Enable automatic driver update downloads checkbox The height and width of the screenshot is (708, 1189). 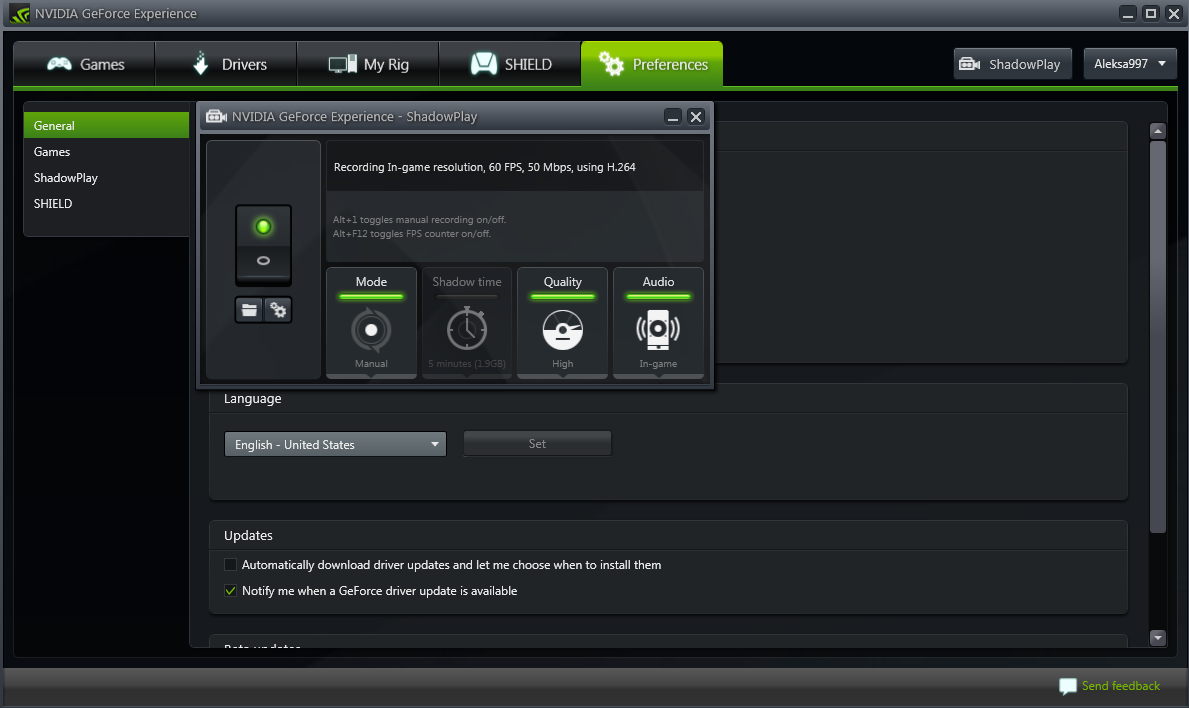coord(231,565)
